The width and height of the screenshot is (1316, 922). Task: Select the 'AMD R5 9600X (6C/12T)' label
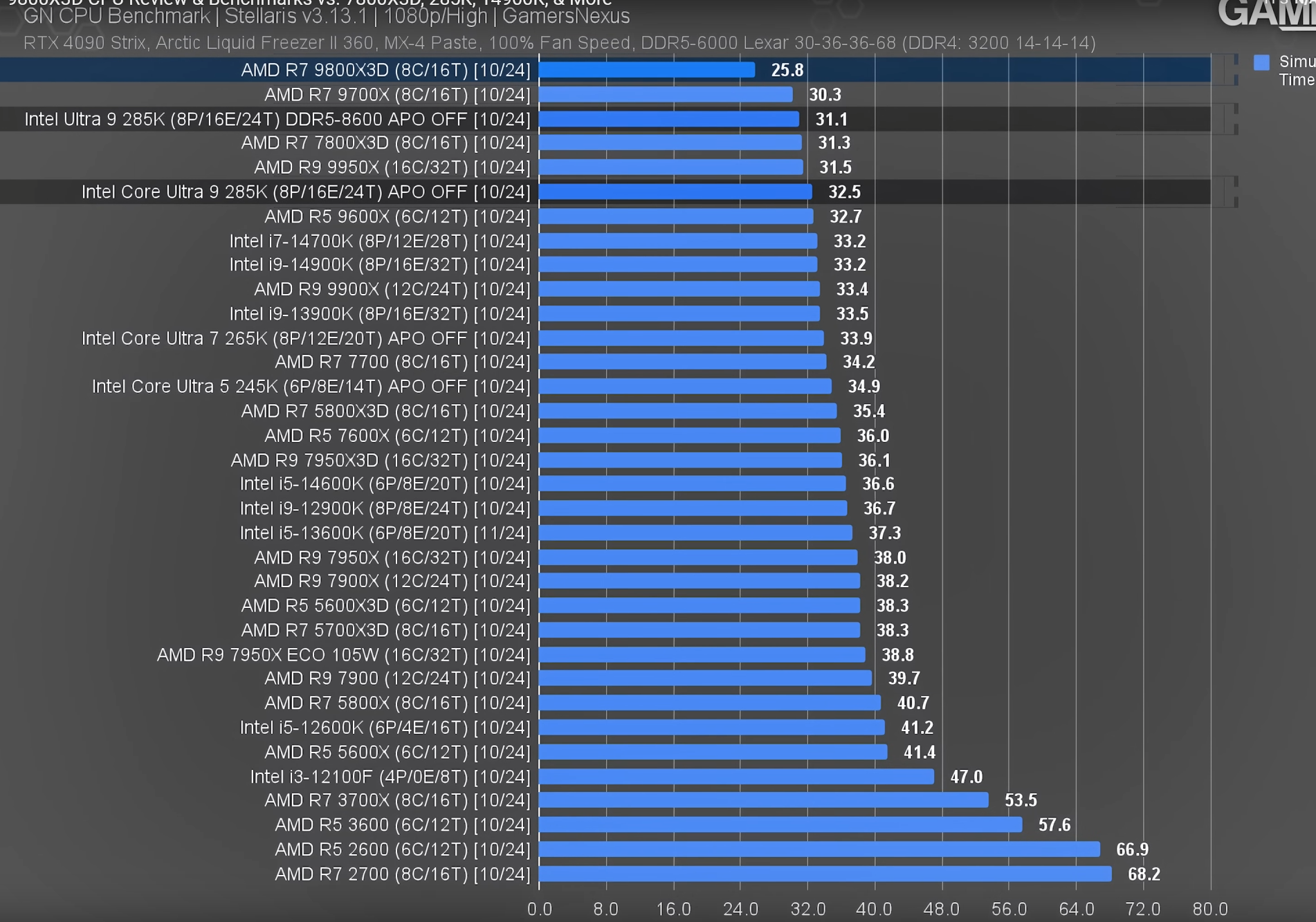397,216
